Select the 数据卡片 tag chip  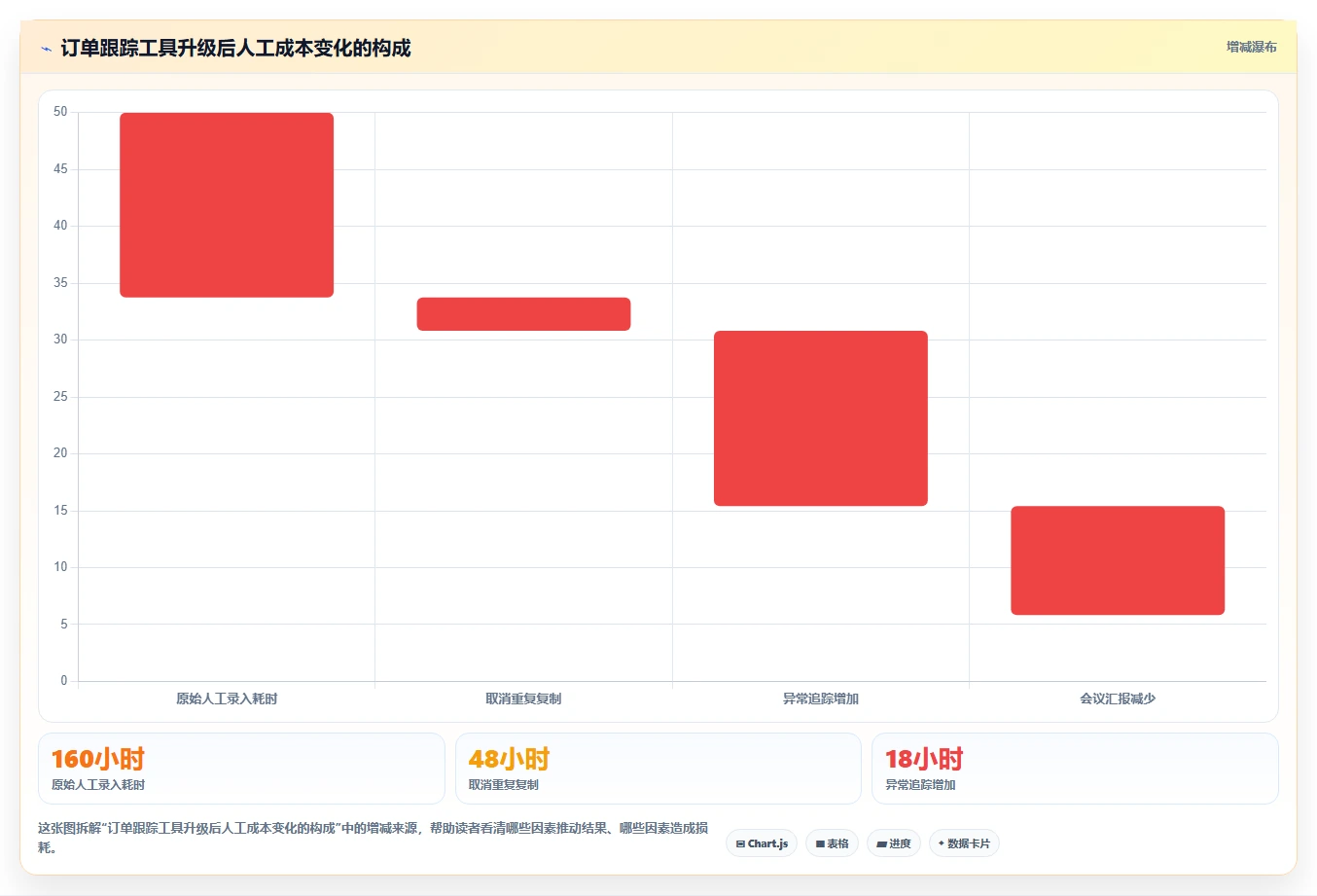pyautogui.click(x=964, y=843)
